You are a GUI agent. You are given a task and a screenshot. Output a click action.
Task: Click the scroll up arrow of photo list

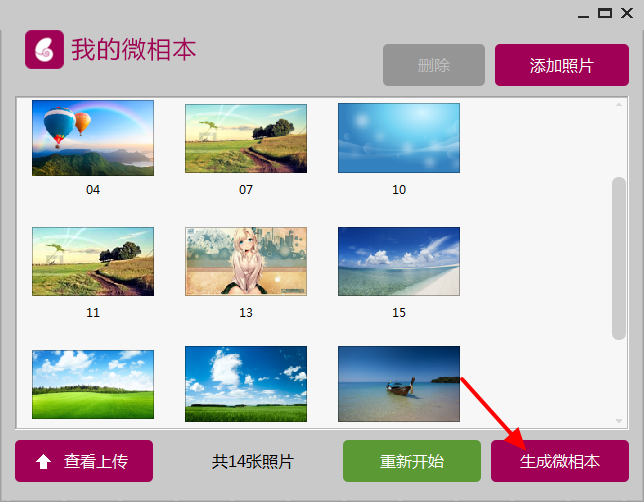619,105
